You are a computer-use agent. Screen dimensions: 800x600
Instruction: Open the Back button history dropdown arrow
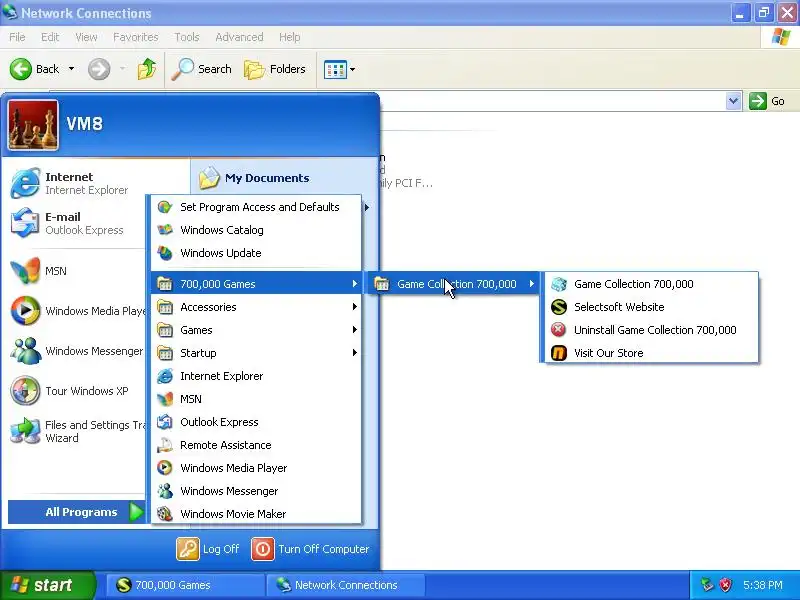point(71,69)
